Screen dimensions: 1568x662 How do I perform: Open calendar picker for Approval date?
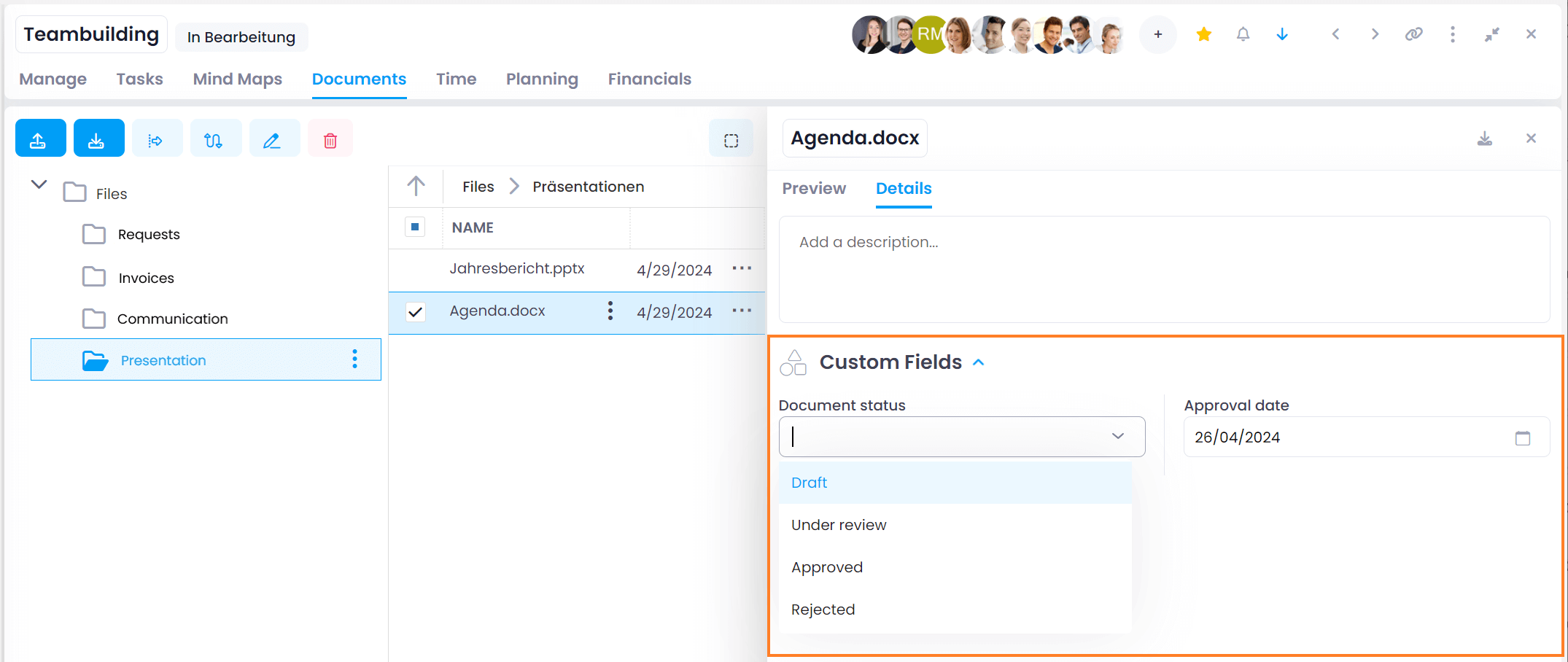[x=1523, y=438]
